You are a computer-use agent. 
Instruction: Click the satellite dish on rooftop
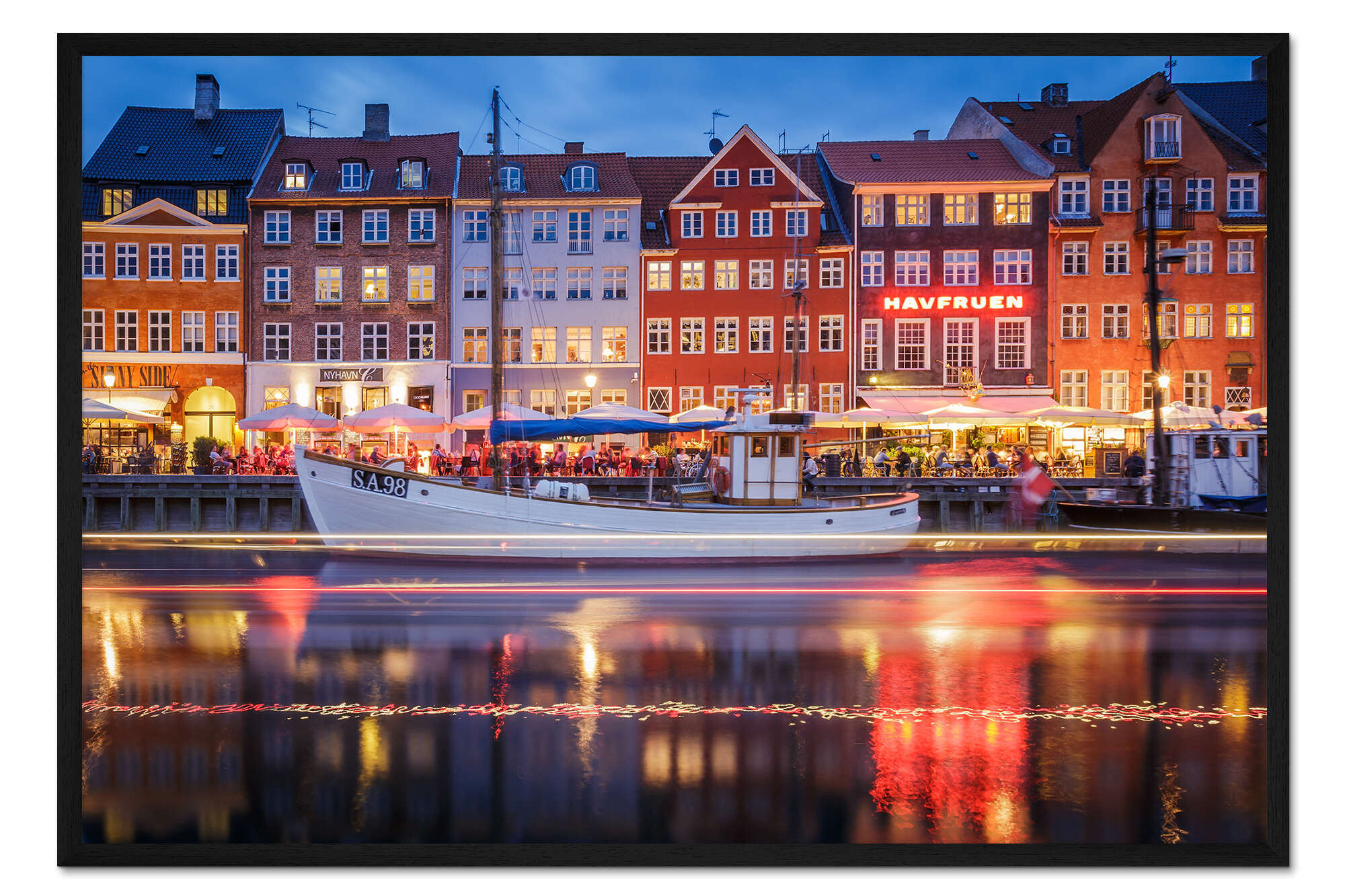(716, 145)
